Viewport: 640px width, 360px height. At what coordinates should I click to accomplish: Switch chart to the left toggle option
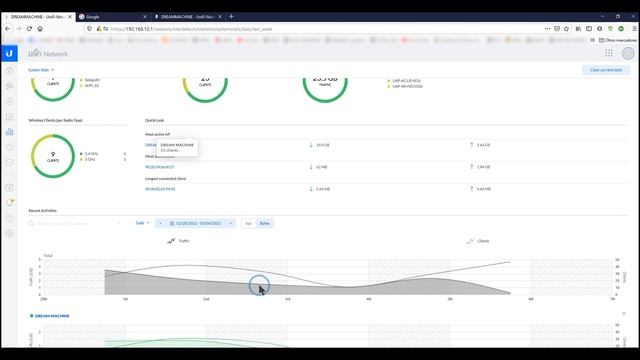pos(249,223)
